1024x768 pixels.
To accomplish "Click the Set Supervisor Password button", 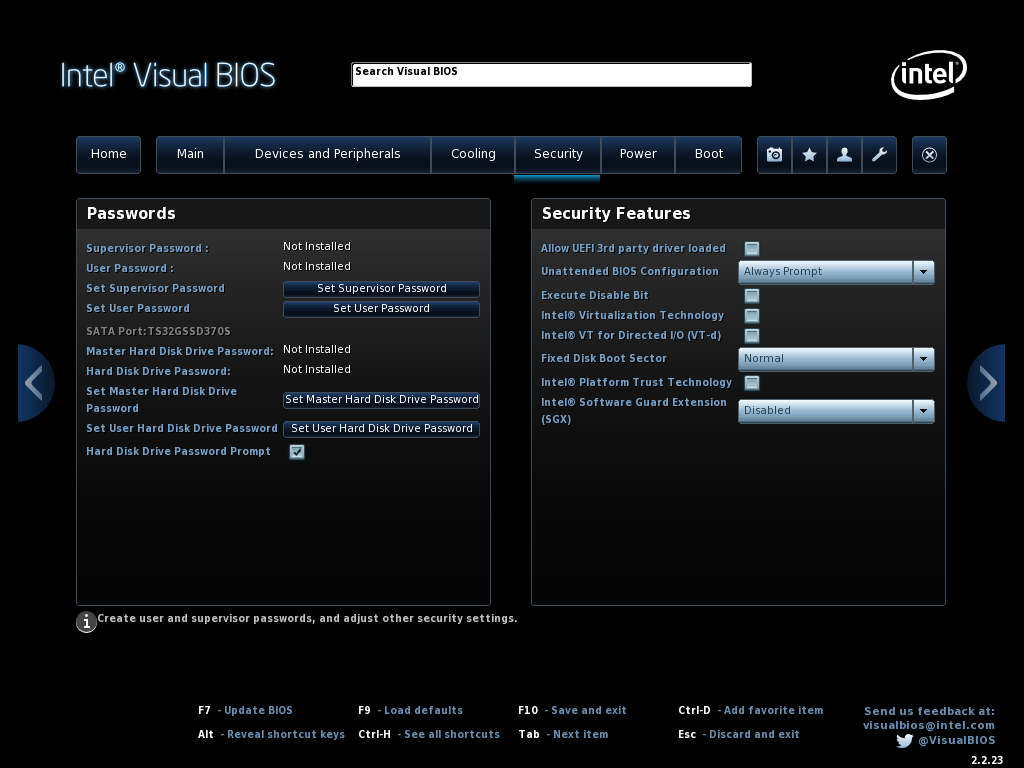I will click(381, 289).
